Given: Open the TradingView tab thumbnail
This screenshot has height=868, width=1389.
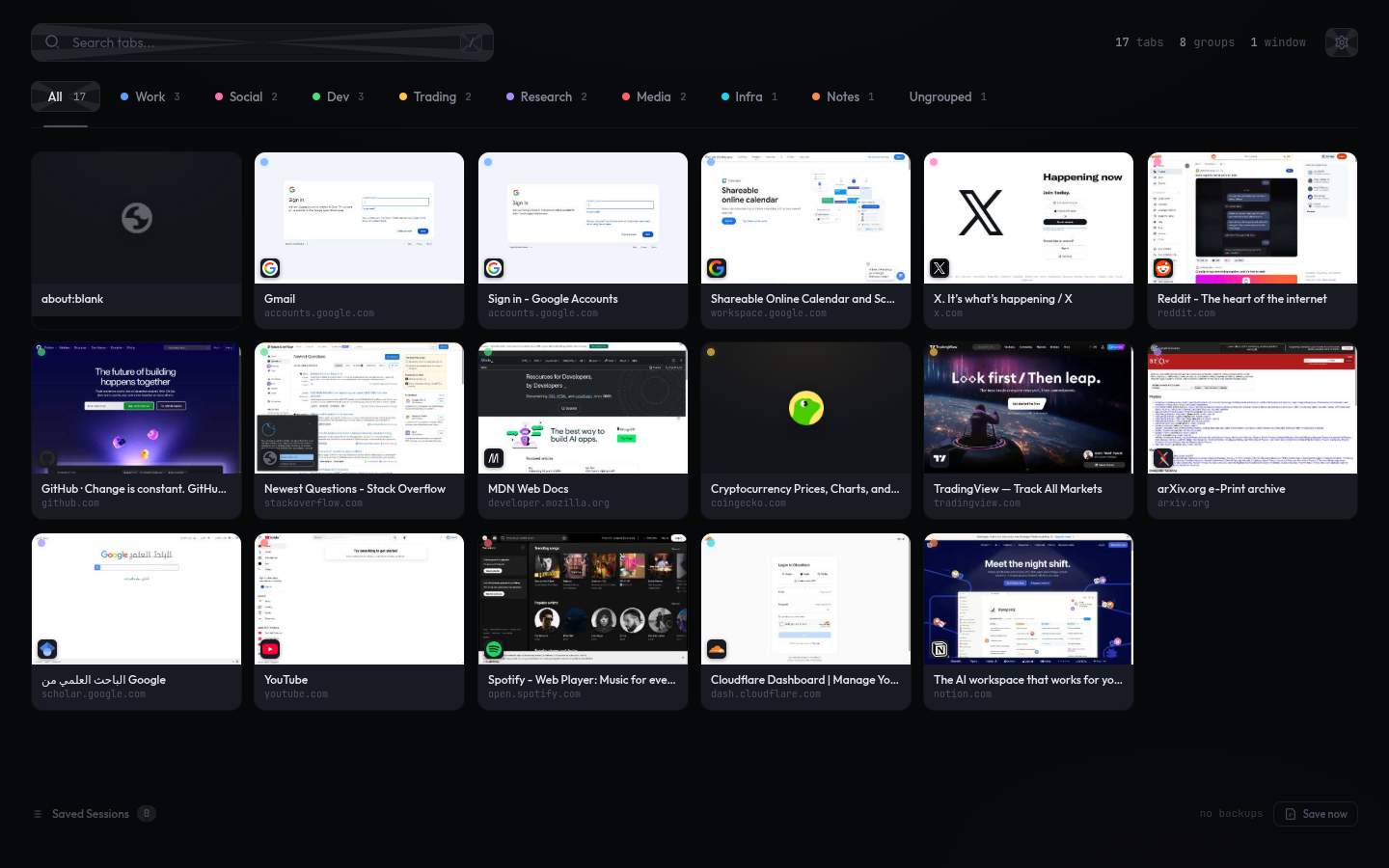Looking at the screenshot, I should click(x=1028, y=408).
